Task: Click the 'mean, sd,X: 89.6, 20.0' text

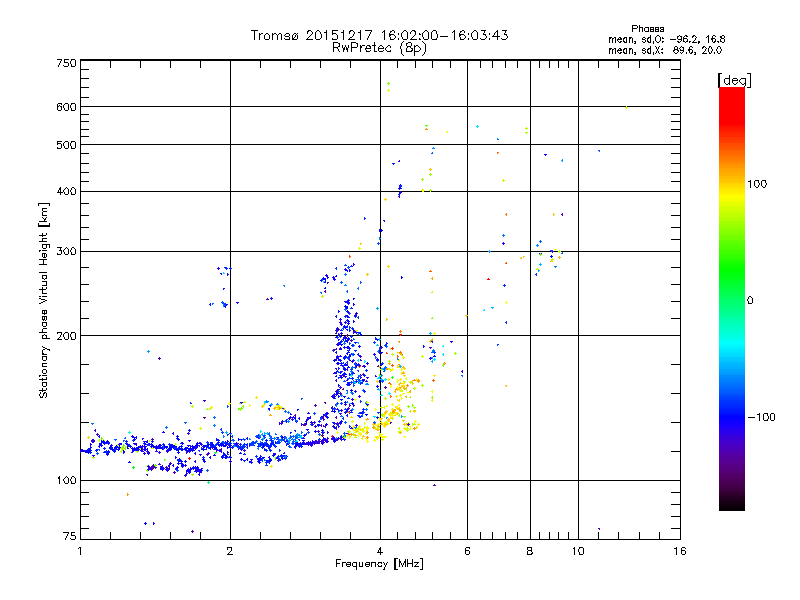Action: point(665,50)
